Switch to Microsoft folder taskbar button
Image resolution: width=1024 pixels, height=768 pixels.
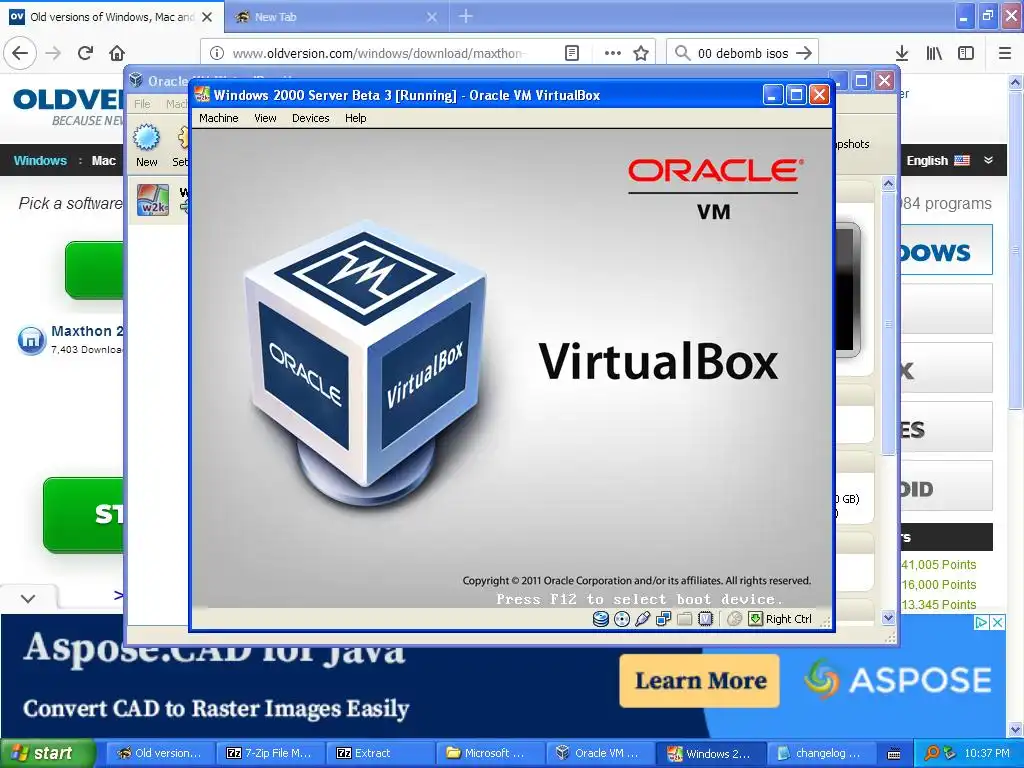click(489, 753)
